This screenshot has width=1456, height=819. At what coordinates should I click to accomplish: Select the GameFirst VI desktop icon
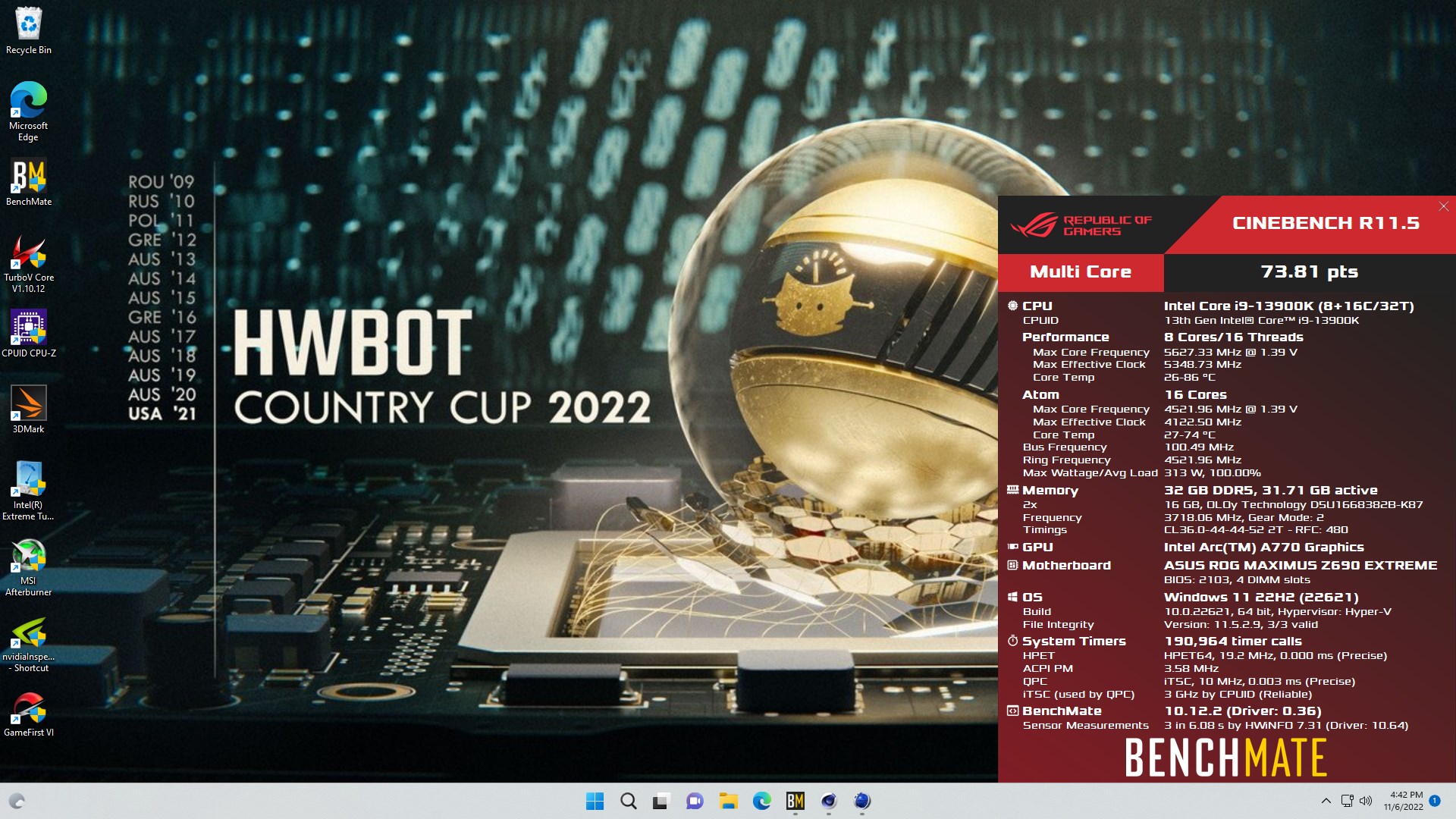(29, 714)
